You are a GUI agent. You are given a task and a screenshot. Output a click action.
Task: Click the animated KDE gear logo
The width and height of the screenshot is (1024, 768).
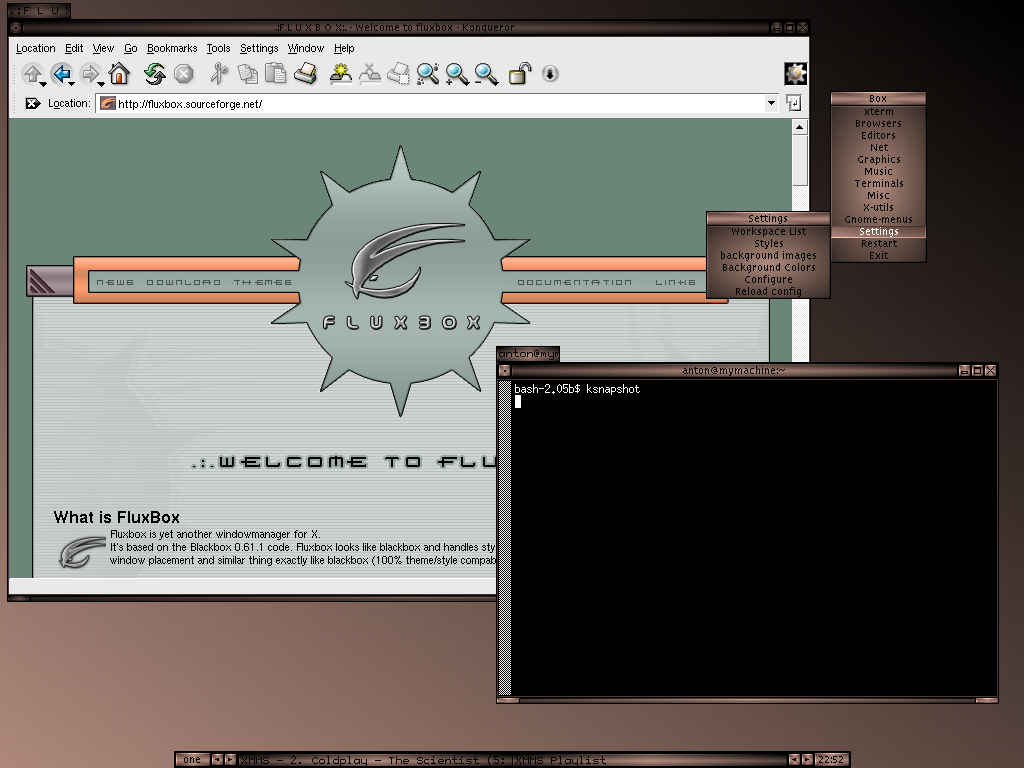point(795,74)
